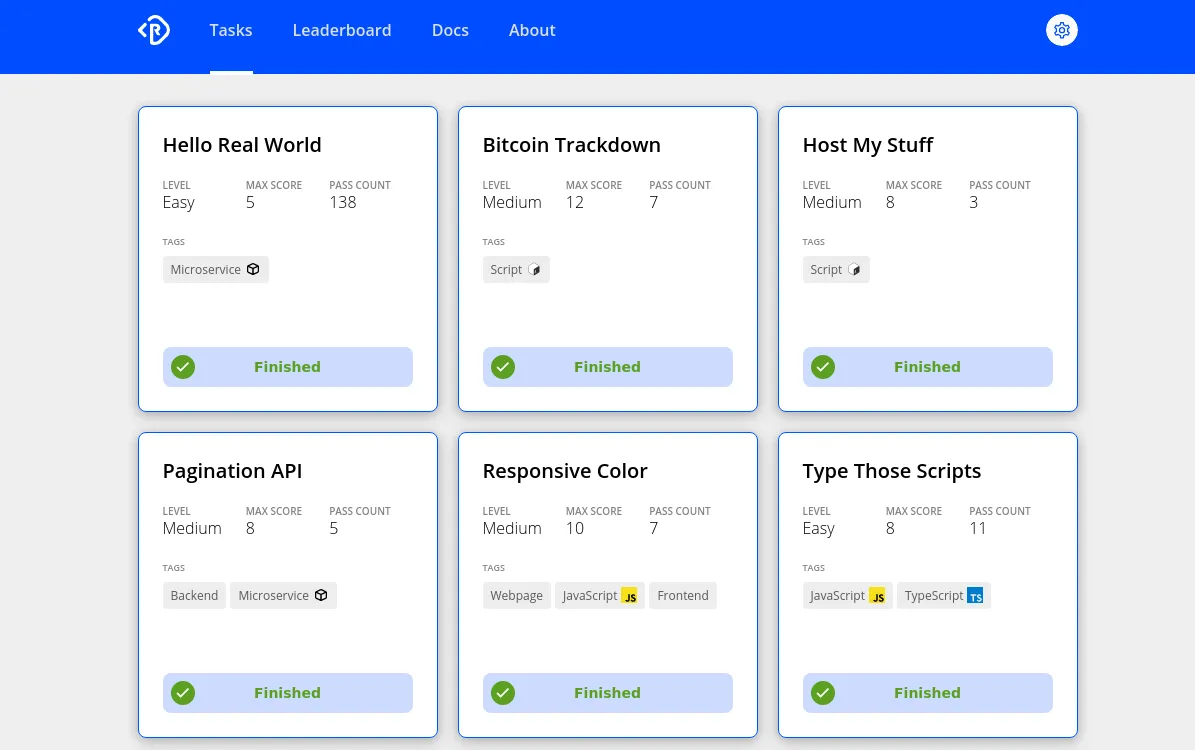This screenshot has height=750, width=1195.
Task: Click the pass count value 3
Action: coord(973,202)
